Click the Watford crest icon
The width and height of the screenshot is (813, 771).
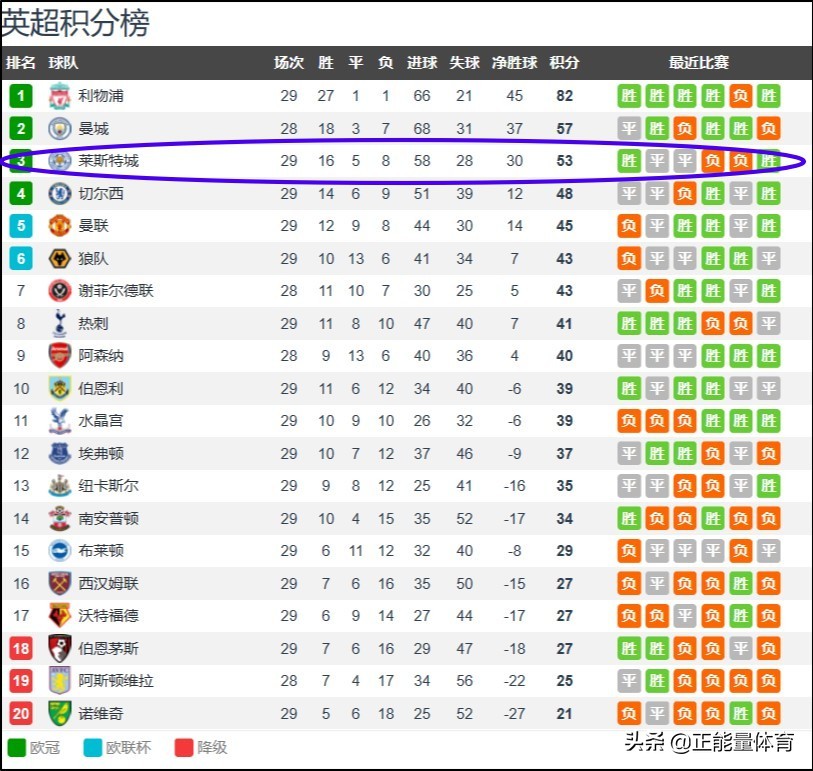click(60, 616)
